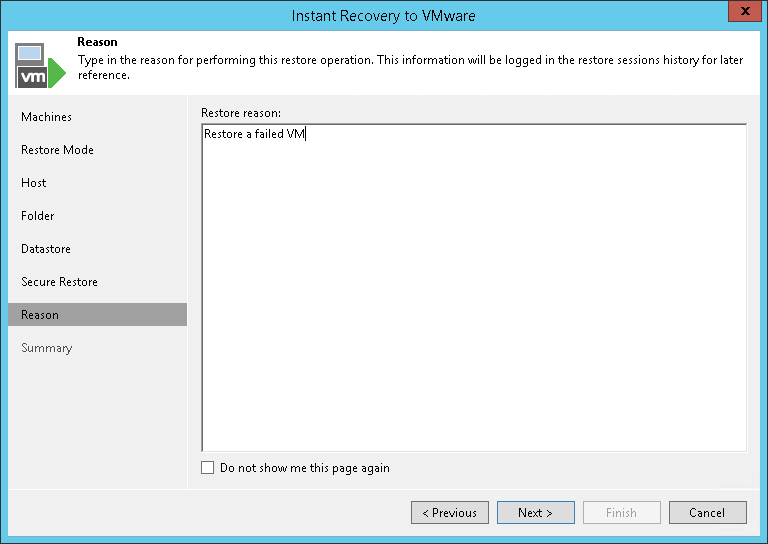Click inside the Restore reason text box

click(474, 288)
